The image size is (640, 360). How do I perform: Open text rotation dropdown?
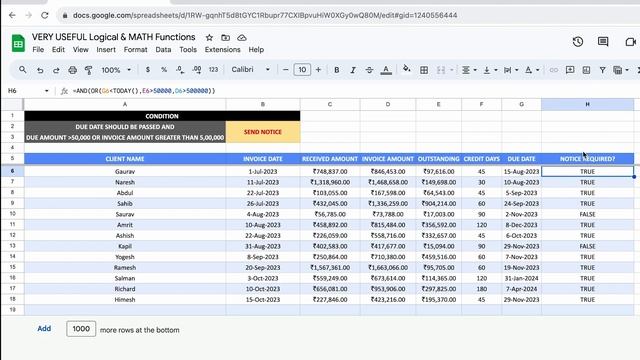[532, 70]
